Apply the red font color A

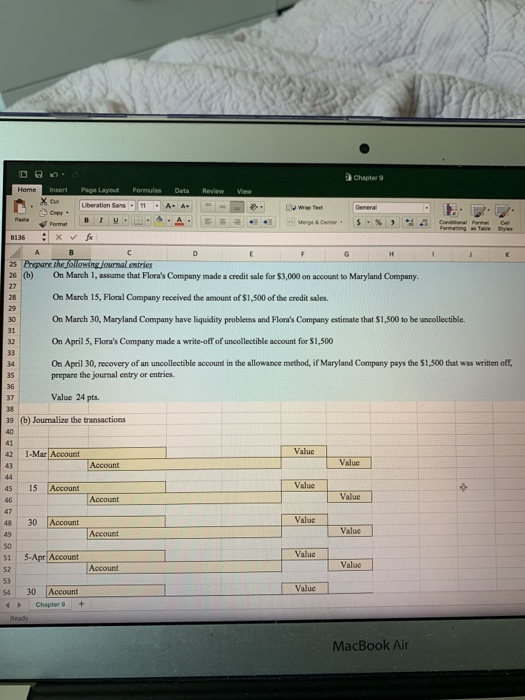pos(179,221)
